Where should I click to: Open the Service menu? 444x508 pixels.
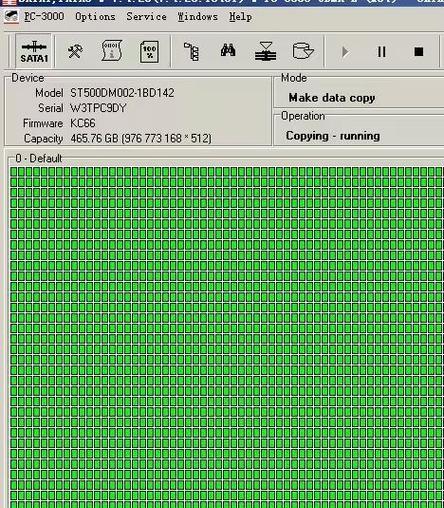pos(146,16)
